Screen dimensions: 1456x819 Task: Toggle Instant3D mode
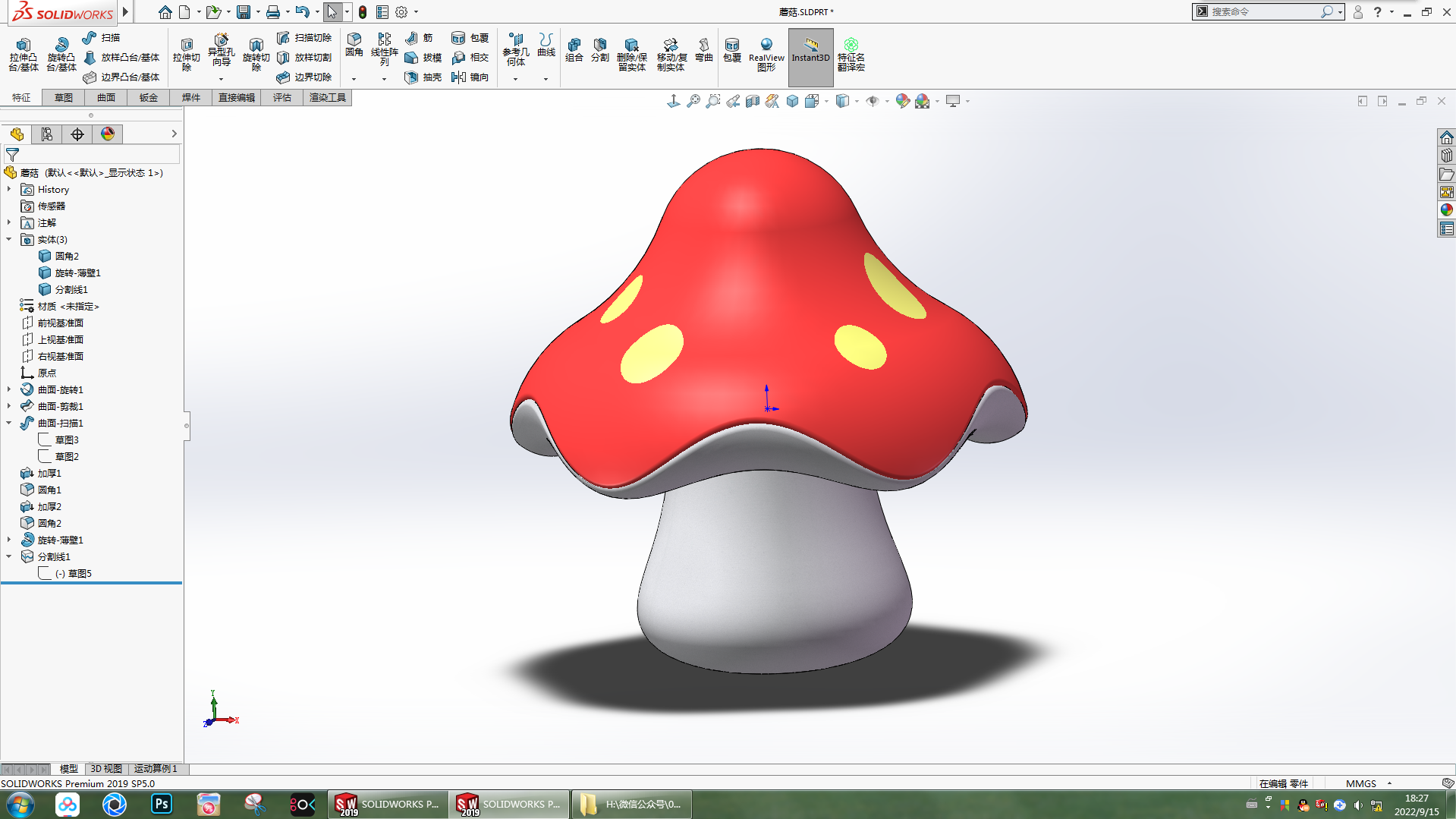pyautogui.click(x=811, y=57)
